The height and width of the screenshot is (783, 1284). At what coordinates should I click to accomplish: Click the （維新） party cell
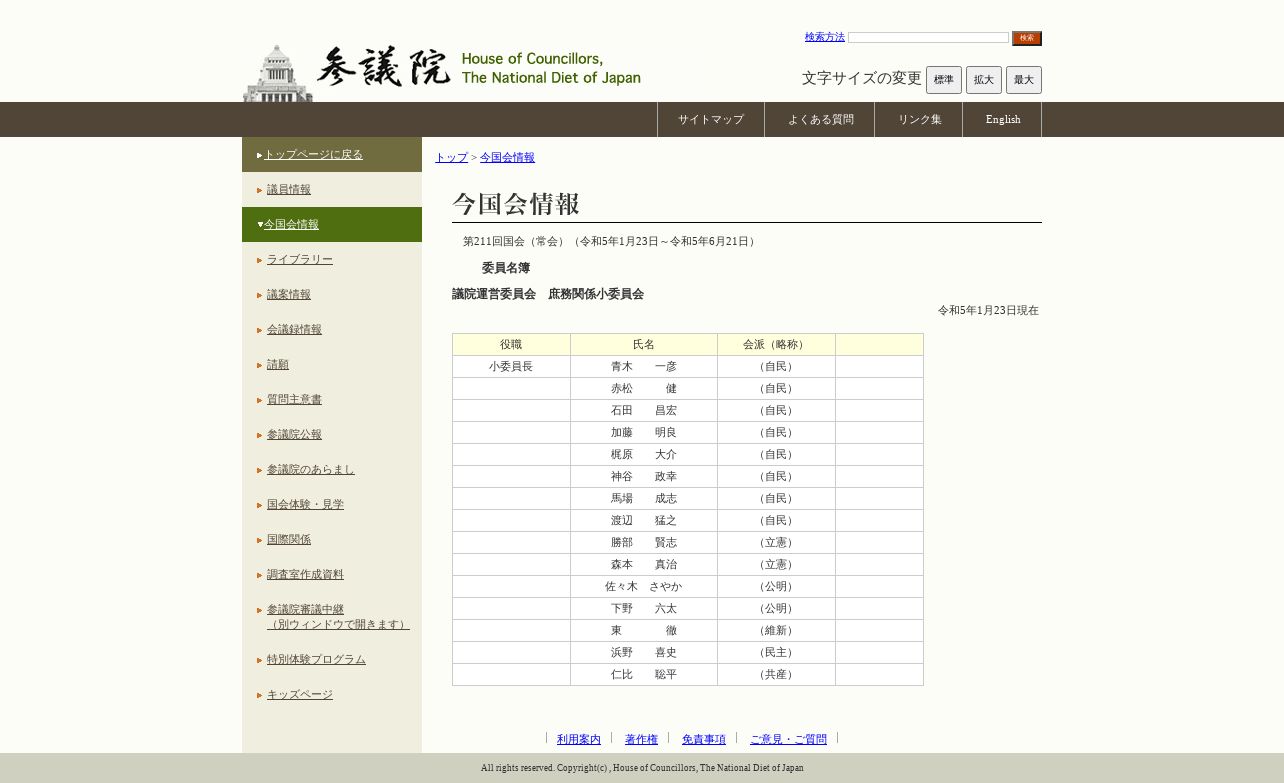776,631
